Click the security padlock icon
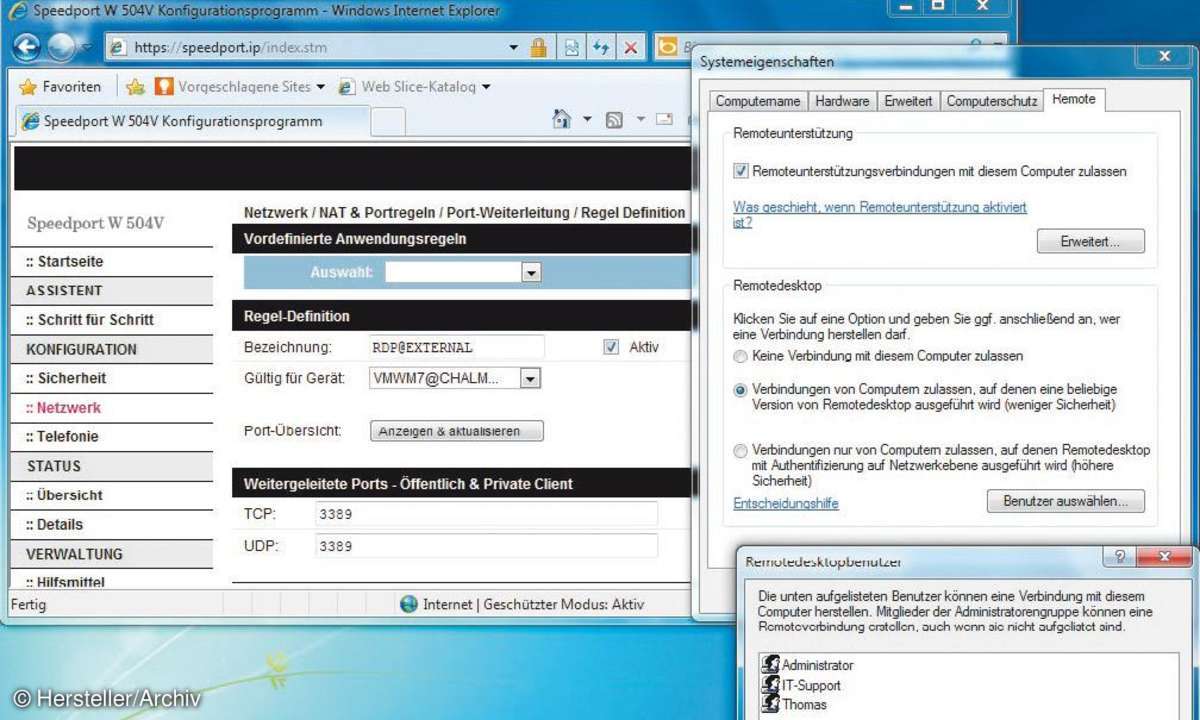The image size is (1200, 720). (539, 47)
